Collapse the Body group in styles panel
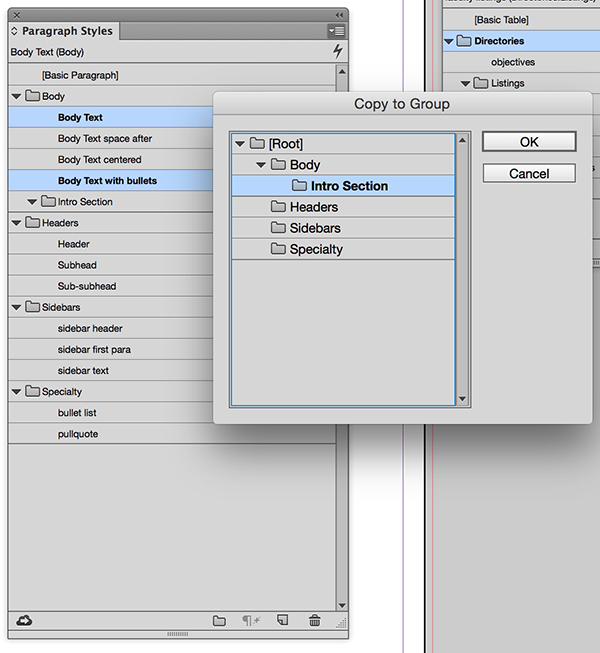600x653 pixels. tap(16, 97)
